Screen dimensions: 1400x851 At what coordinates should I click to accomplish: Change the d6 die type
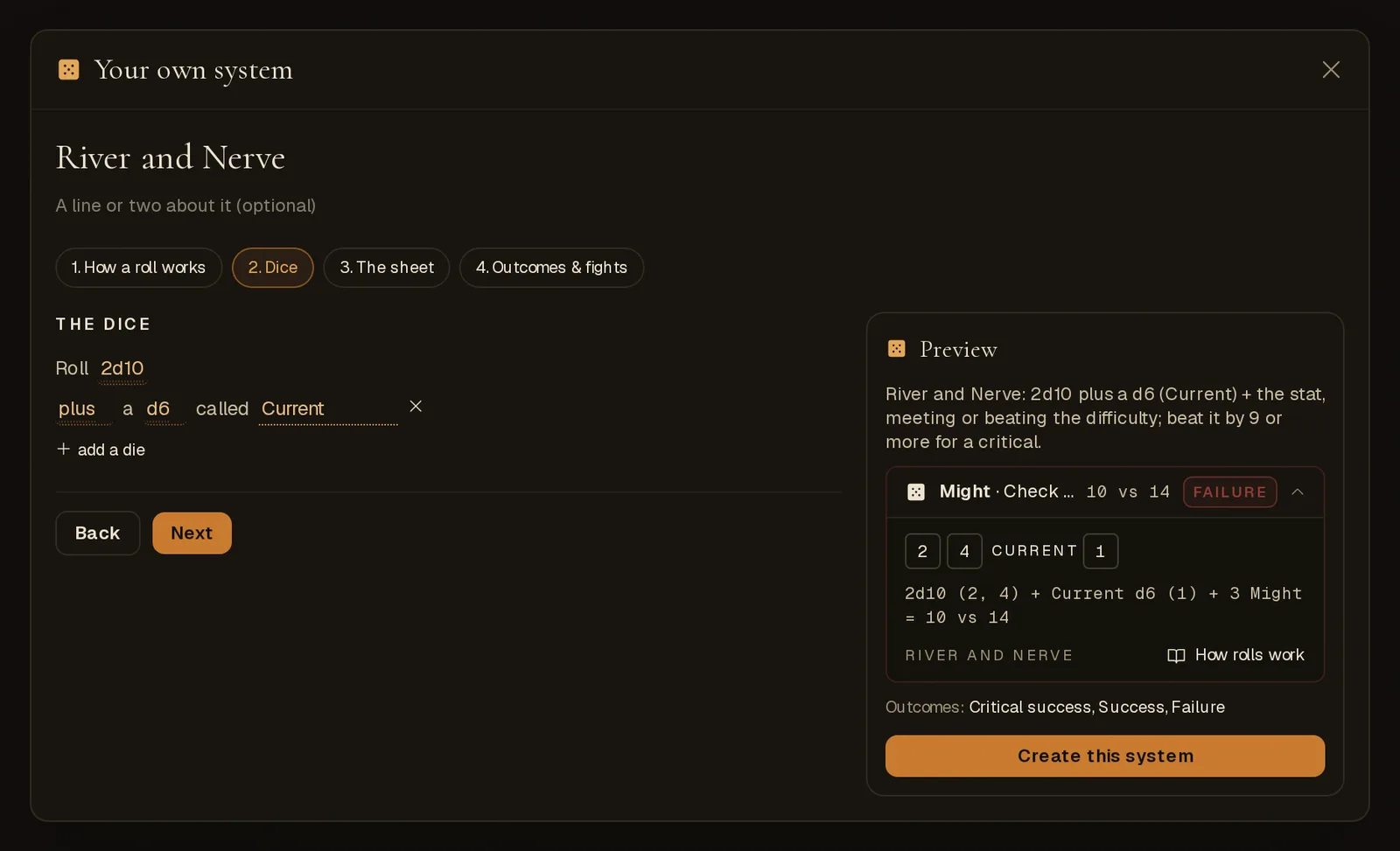pyautogui.click(x=164, y=408)
